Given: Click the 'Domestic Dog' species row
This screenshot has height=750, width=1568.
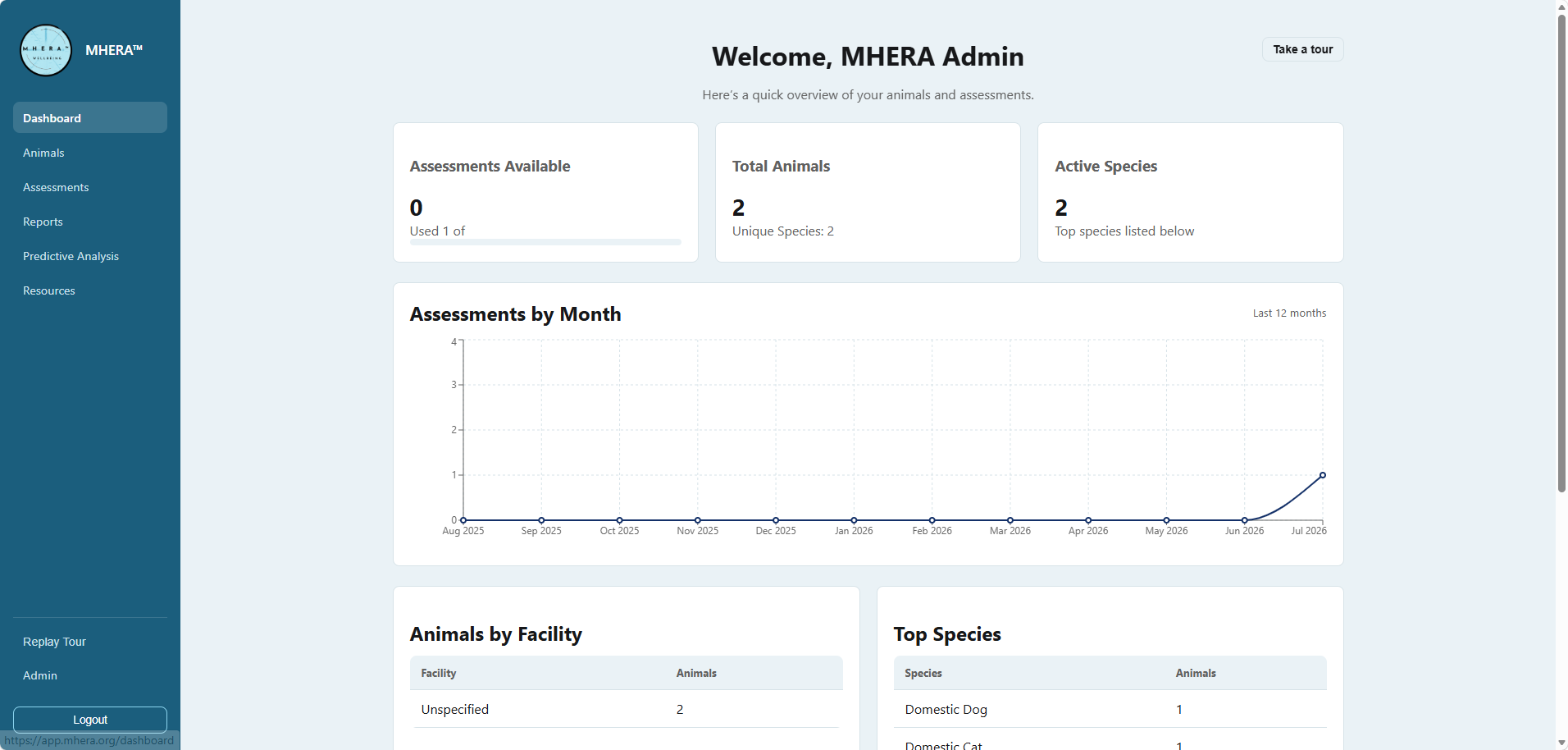Looking at the screenshot, I should (x=1110, y=709).
